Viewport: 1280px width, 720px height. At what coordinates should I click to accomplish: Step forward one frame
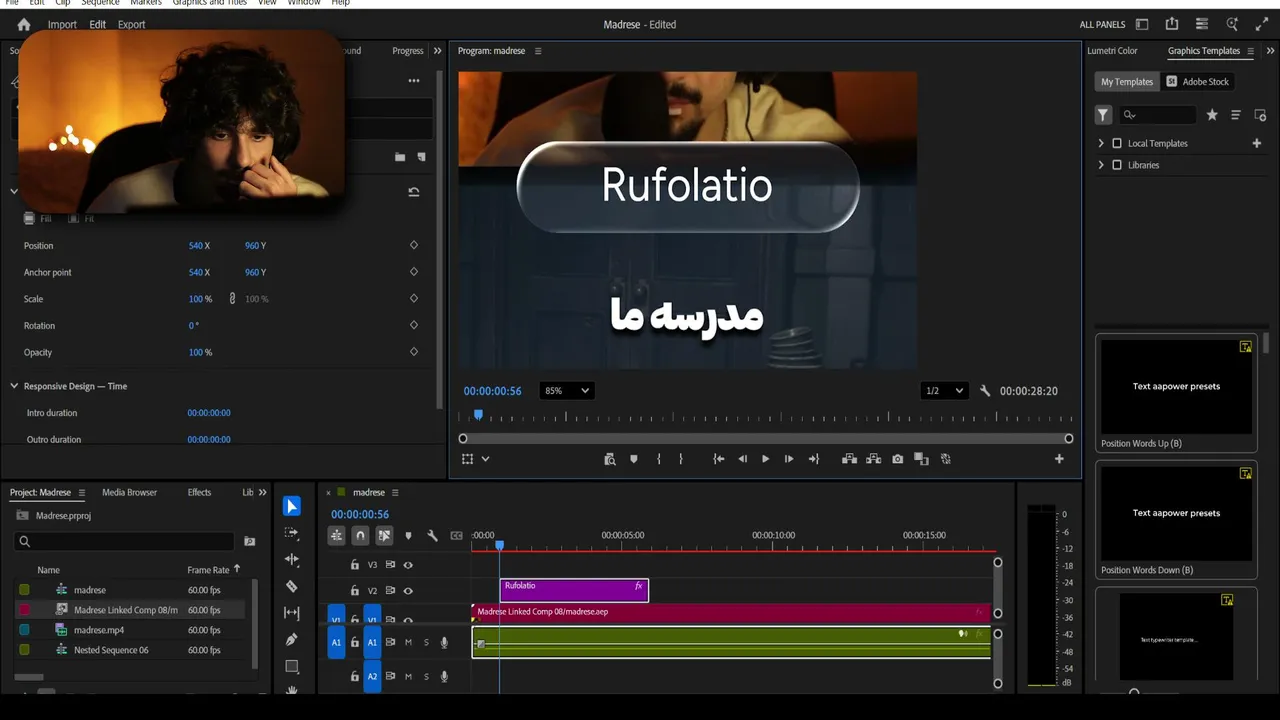pos(789,459)
